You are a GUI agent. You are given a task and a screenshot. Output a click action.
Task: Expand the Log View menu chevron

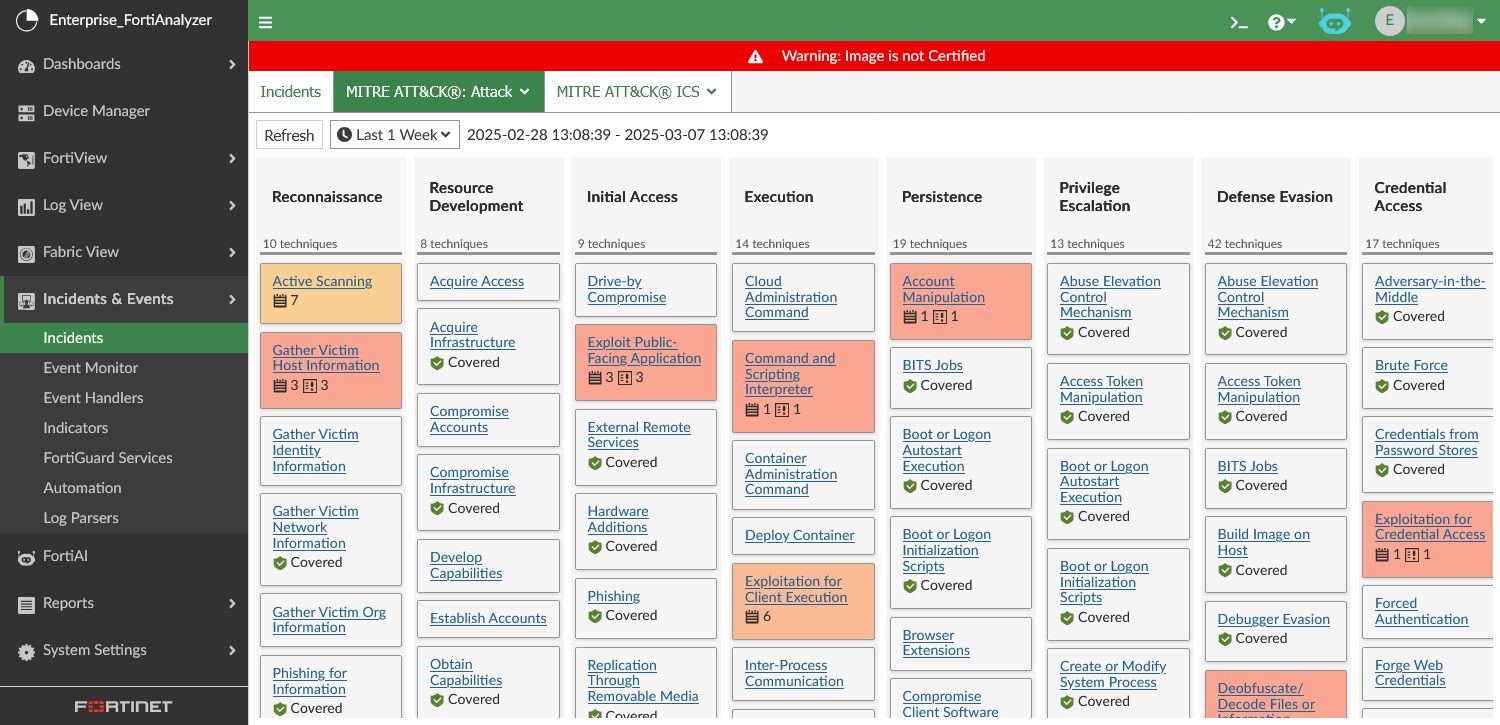pos(232,206)
